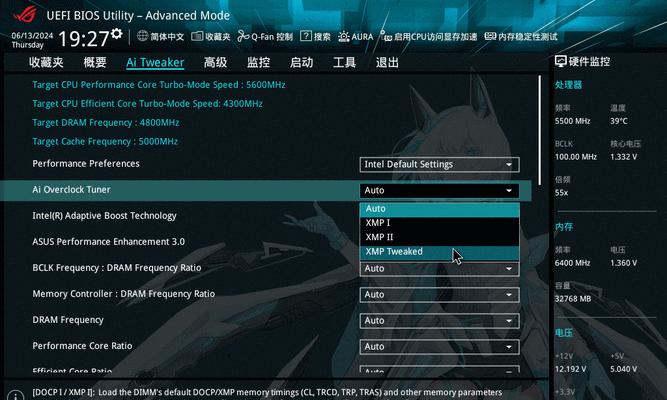The image size is (667, 400).
Task: Click the gear icon beside clock
Action: [117, 34]
